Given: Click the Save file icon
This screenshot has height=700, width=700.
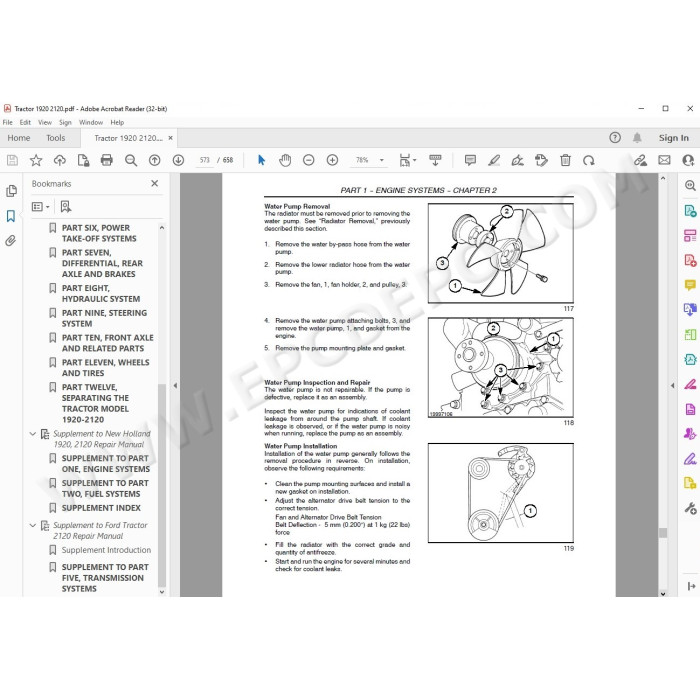Looking at the screenshot, I should click(12, 160).
